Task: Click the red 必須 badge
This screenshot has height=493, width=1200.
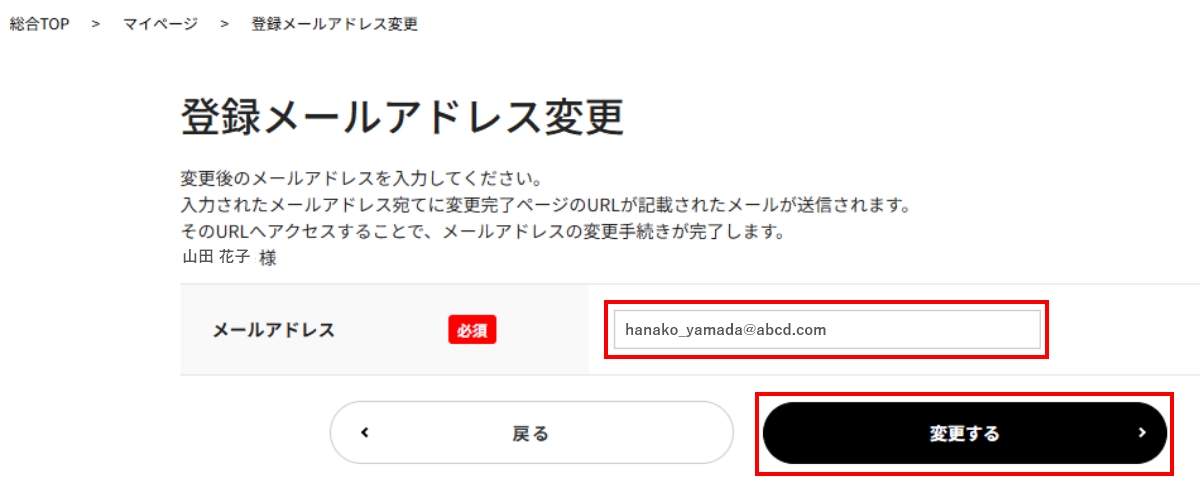Action: pyautogui.click(x=472, y=329)
